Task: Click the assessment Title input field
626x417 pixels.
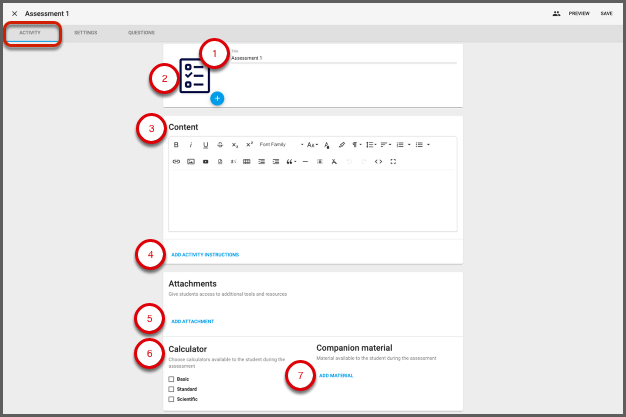Action: coord(342,59)
